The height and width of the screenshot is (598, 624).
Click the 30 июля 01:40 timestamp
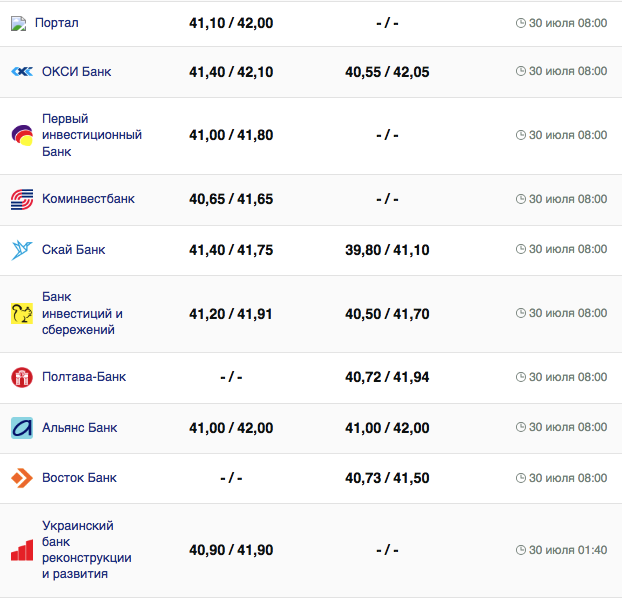pyautogui.click(x=567, y=550)
